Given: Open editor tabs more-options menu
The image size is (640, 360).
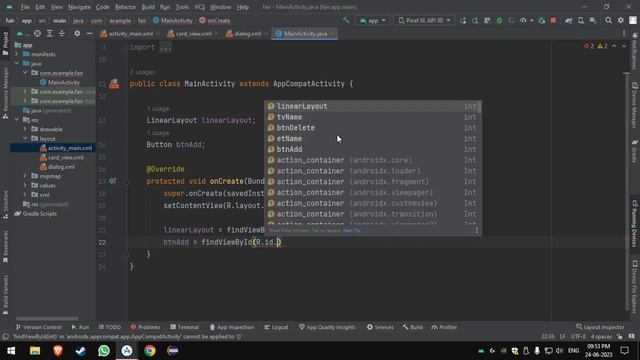Looking at the screenshot, I should tap(624, 33).
